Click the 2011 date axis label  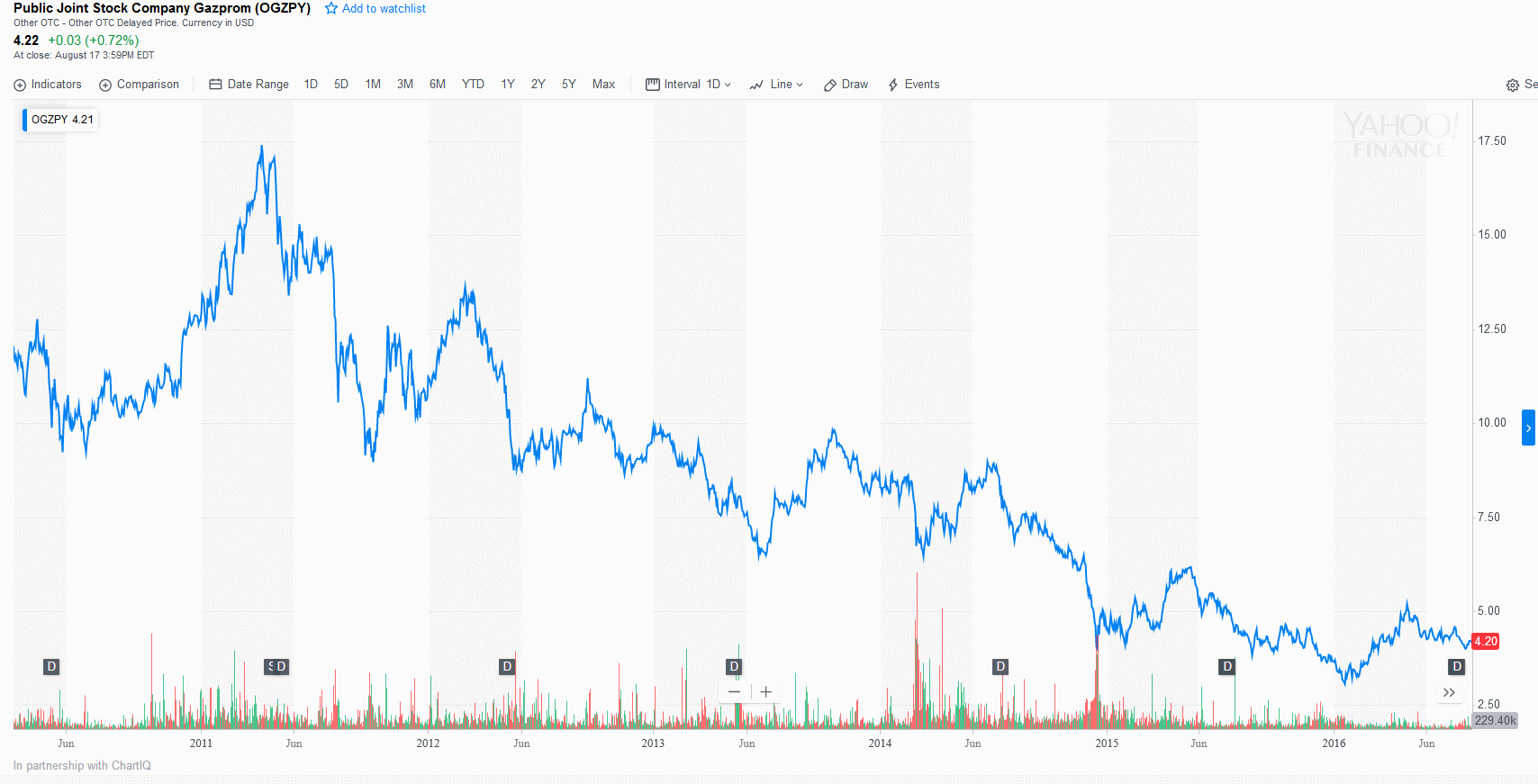[x=201, y=743]
